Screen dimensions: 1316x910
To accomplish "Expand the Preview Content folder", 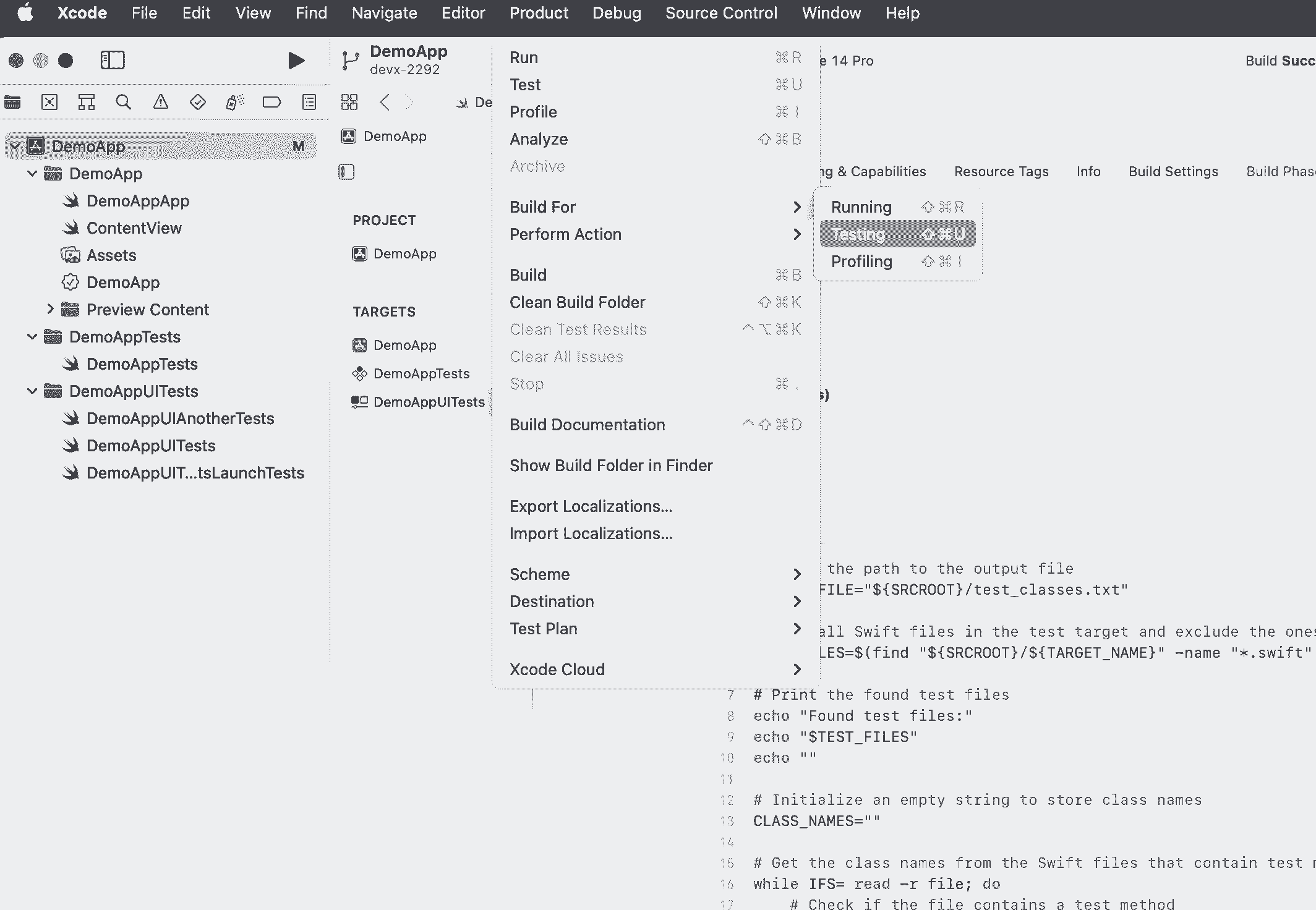I will pos(51,309).
